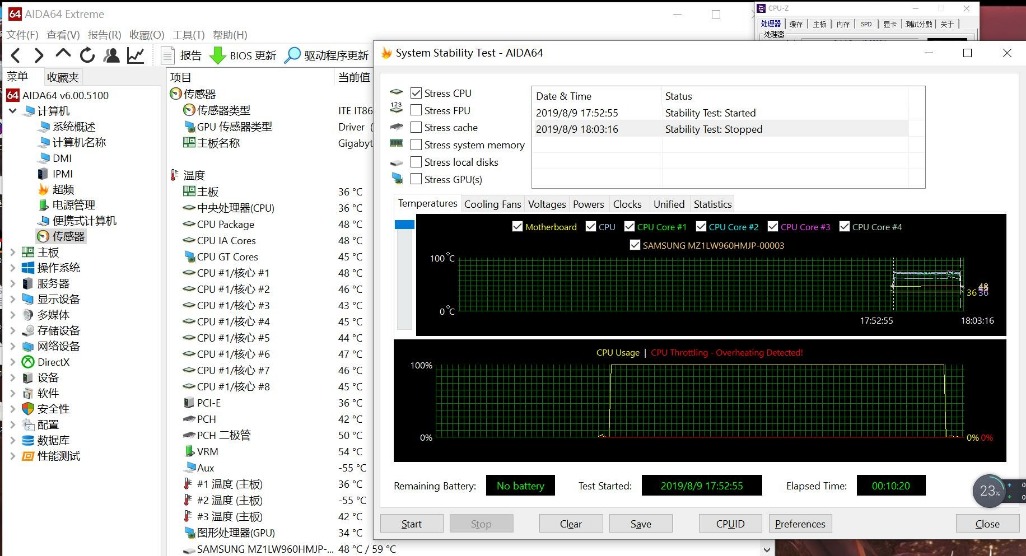Screen dimensions: 1026x556
Task: Click the Start button
Action: [x=412, y=523]
